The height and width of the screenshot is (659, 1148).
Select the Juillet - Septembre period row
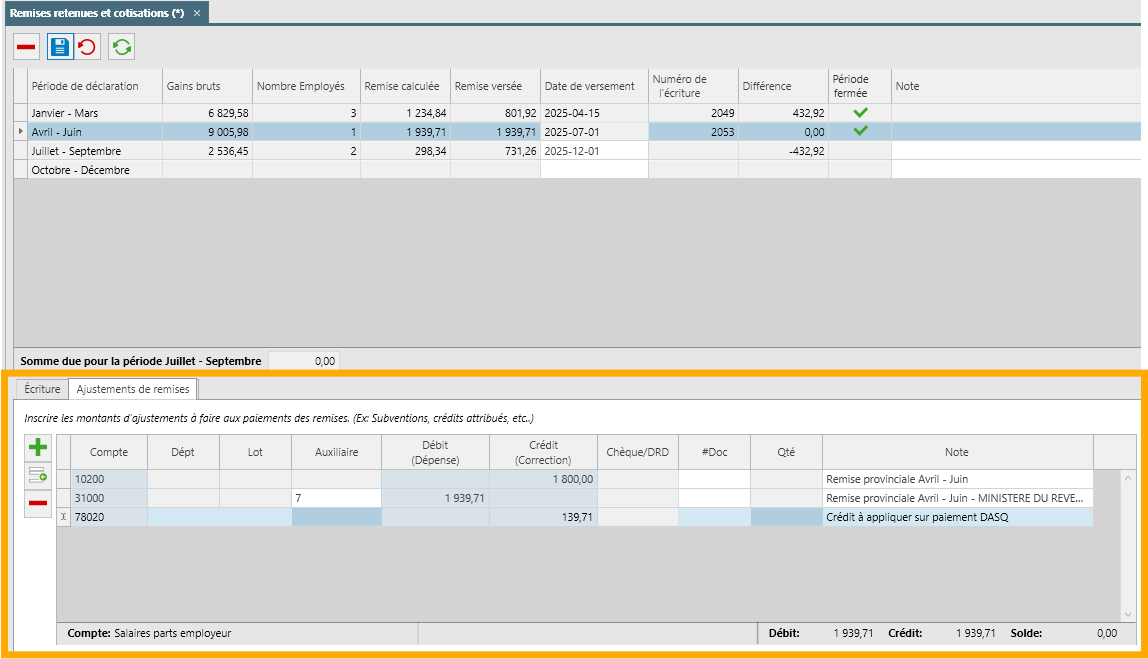click(x=577, y=151)
